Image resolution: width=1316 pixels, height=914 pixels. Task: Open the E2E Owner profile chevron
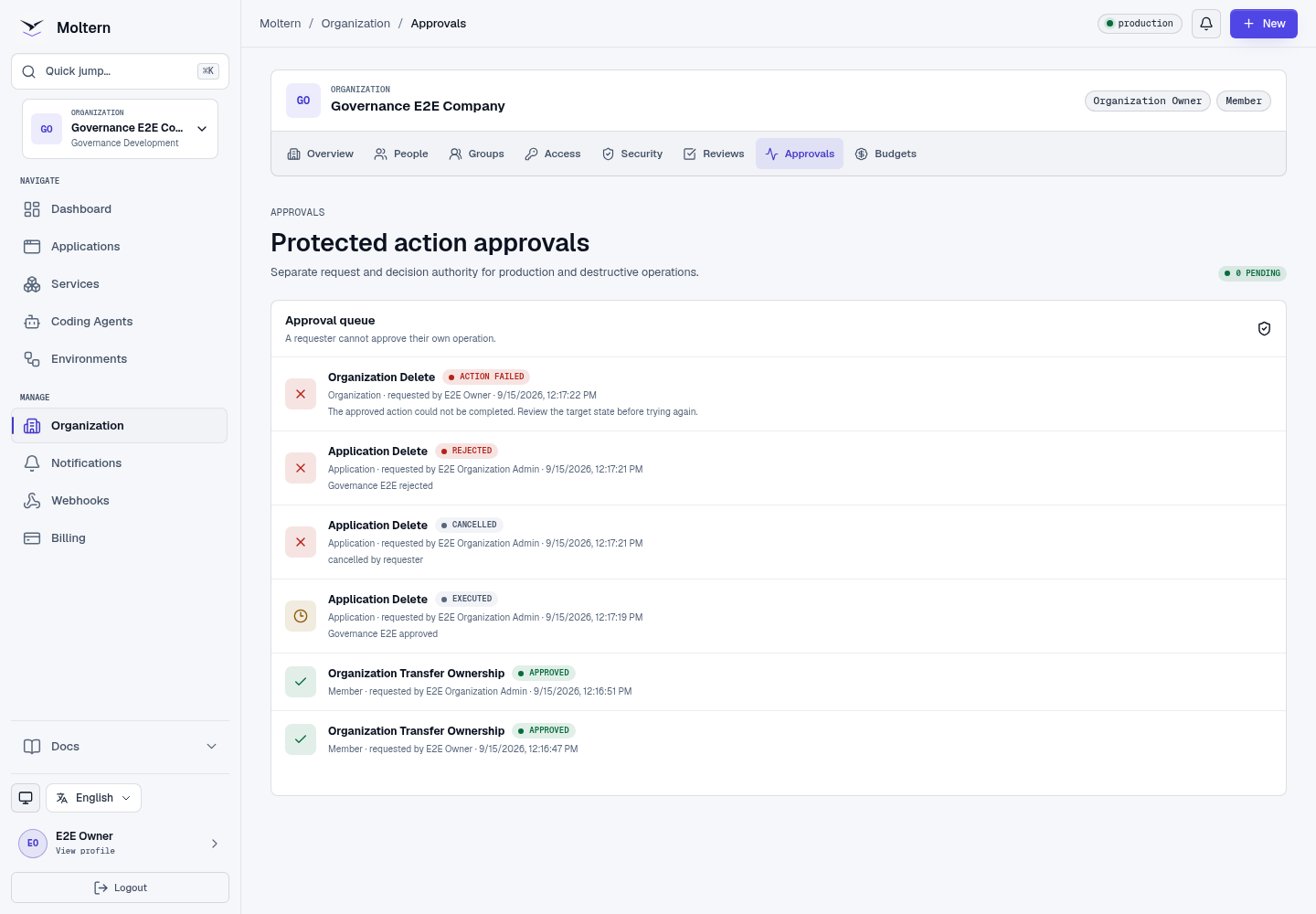click(215, 844)
